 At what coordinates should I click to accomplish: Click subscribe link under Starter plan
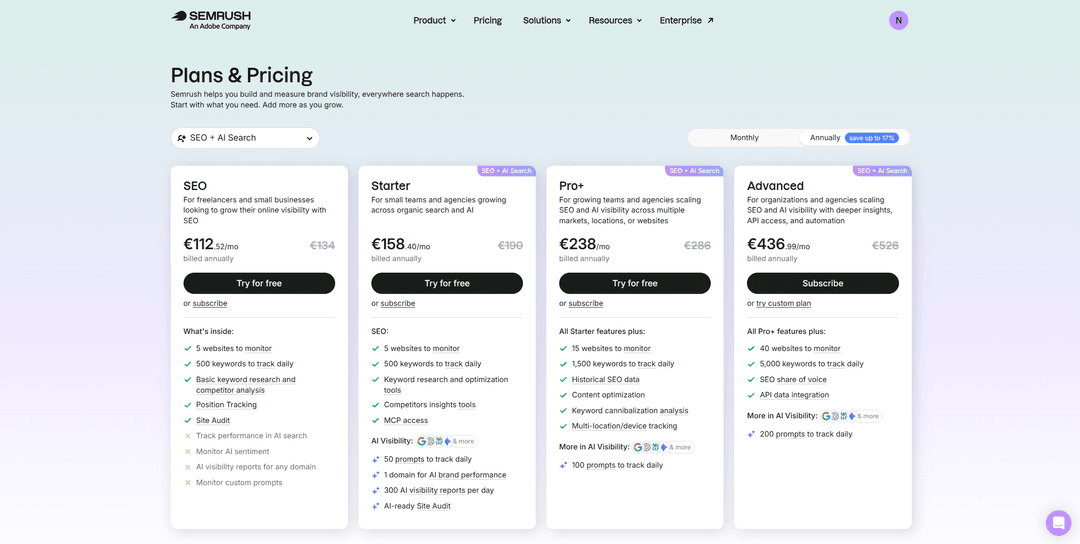click(398, 304)
